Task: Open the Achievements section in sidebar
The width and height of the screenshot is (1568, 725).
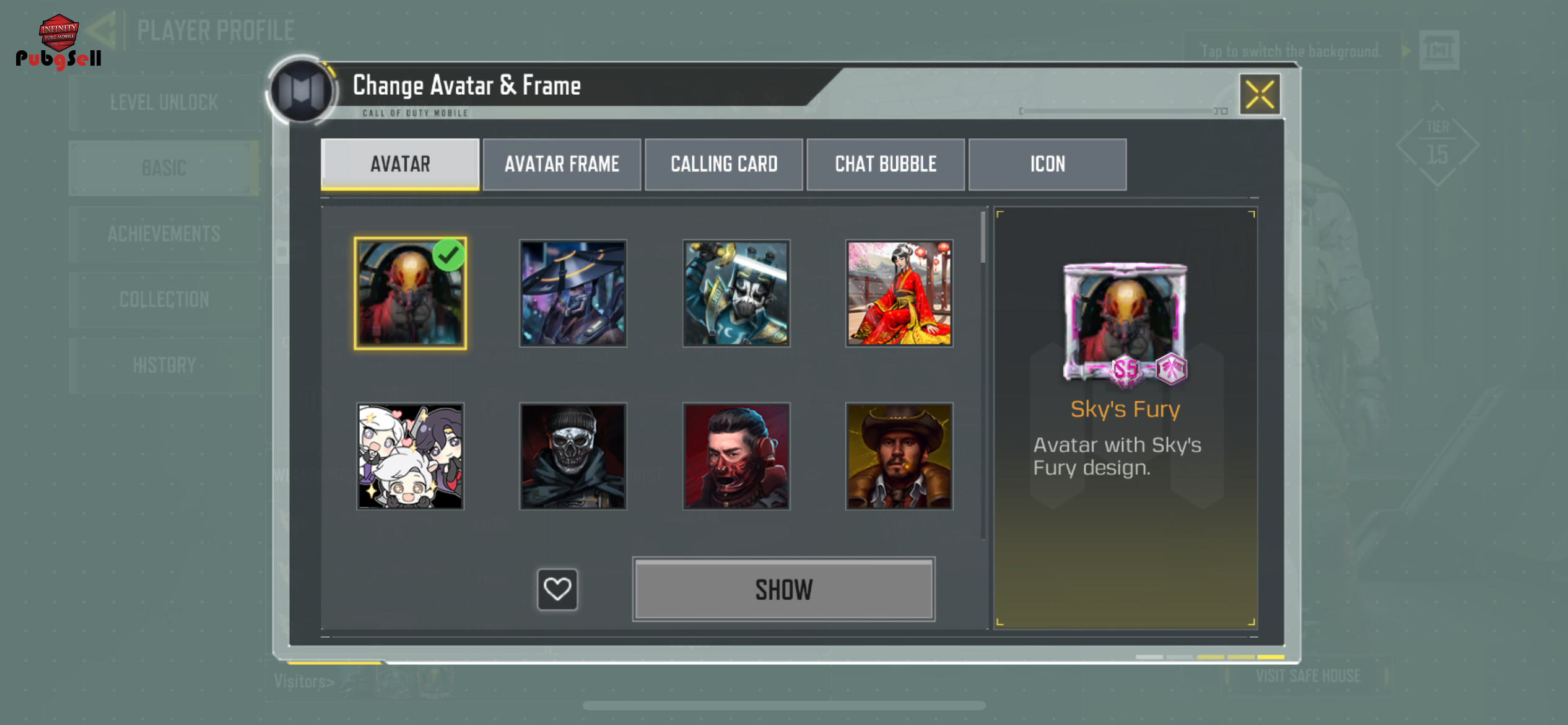Action: pyautogui.click(x=163, y=234)
